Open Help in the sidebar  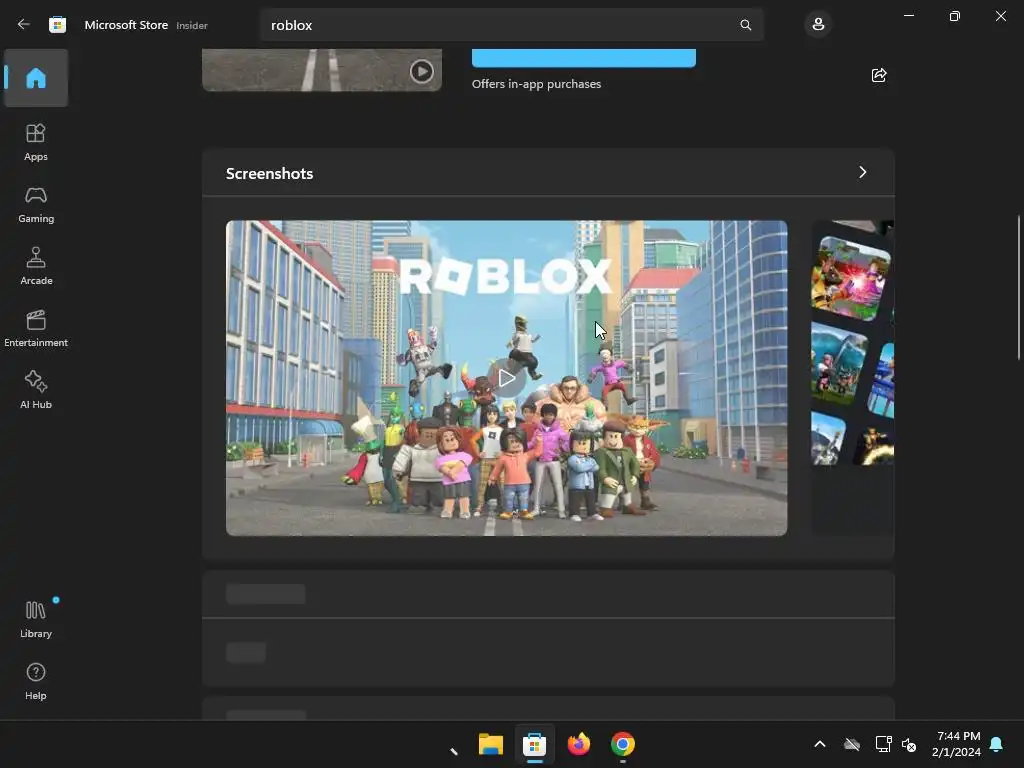click(x=36, y=682)
